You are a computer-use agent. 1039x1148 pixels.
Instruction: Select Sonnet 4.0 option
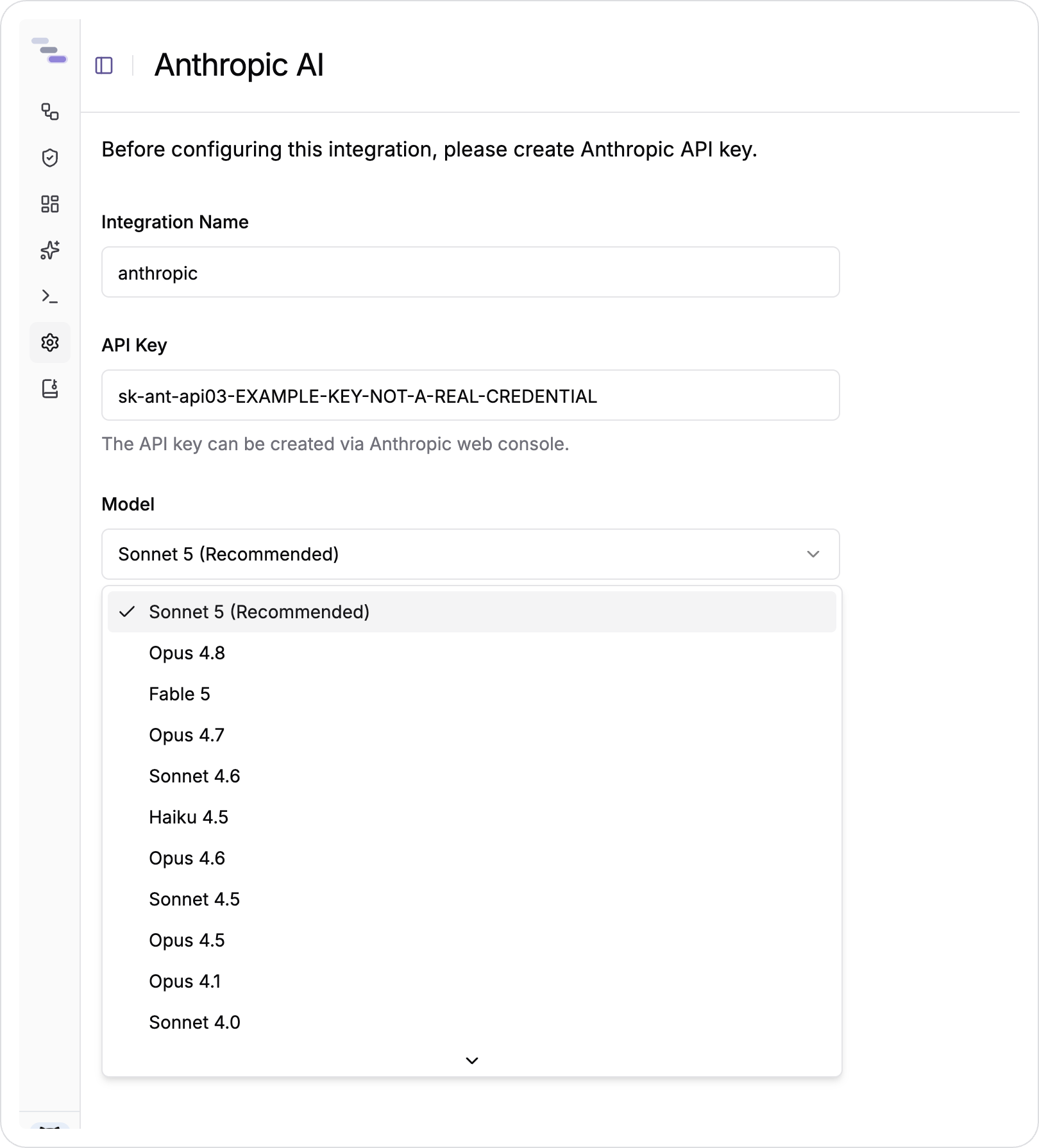[472, 1022]
